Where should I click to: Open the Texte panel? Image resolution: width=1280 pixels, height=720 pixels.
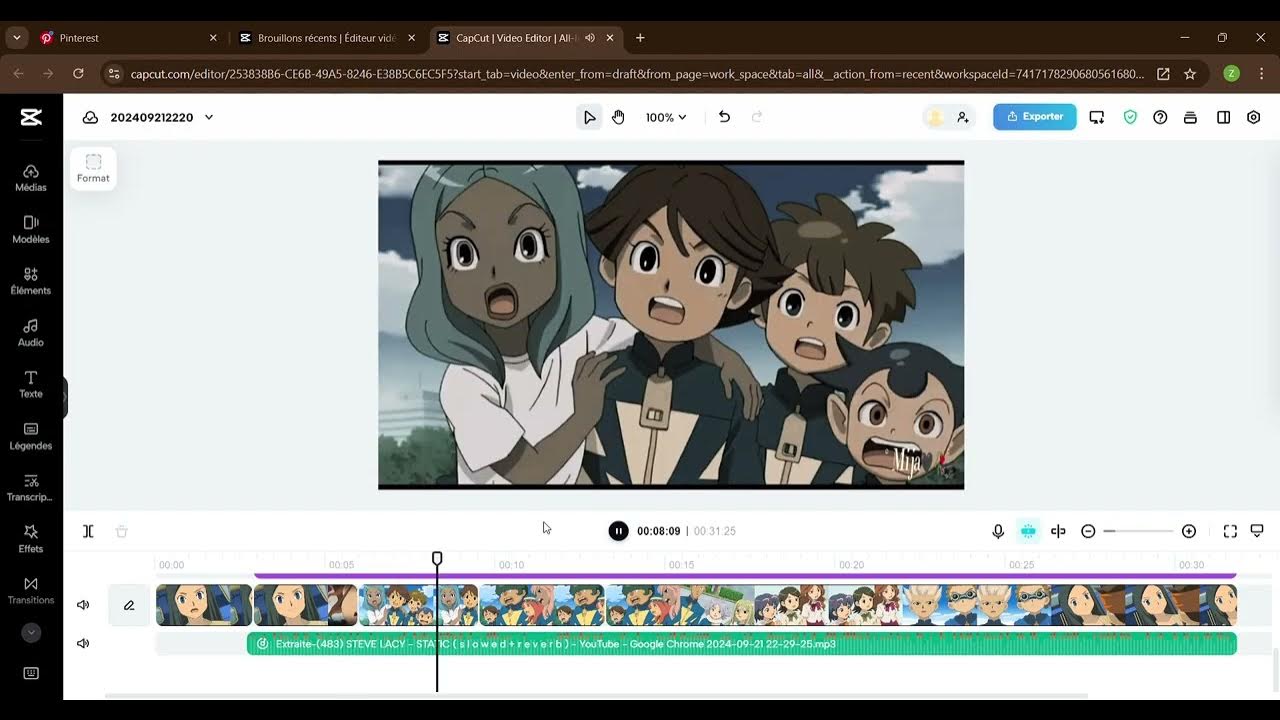click(x=31, y=384)
